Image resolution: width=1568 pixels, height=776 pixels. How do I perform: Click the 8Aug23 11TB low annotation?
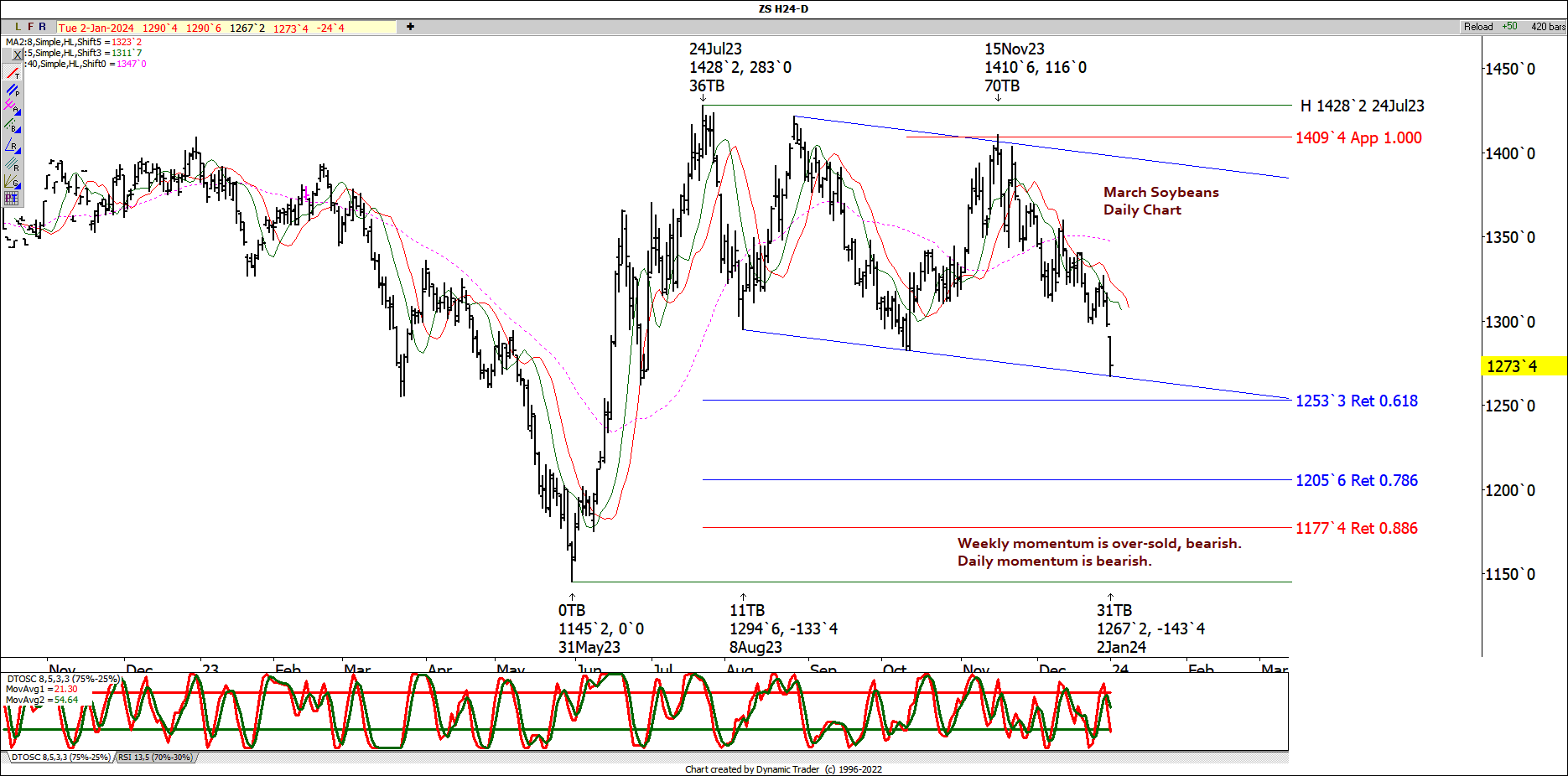tap(783, 629)
